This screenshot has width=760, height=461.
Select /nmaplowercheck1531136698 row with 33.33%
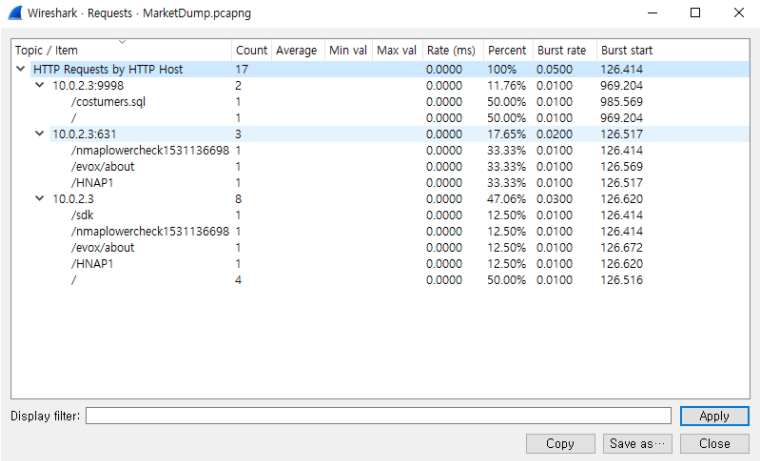point(380,150)
